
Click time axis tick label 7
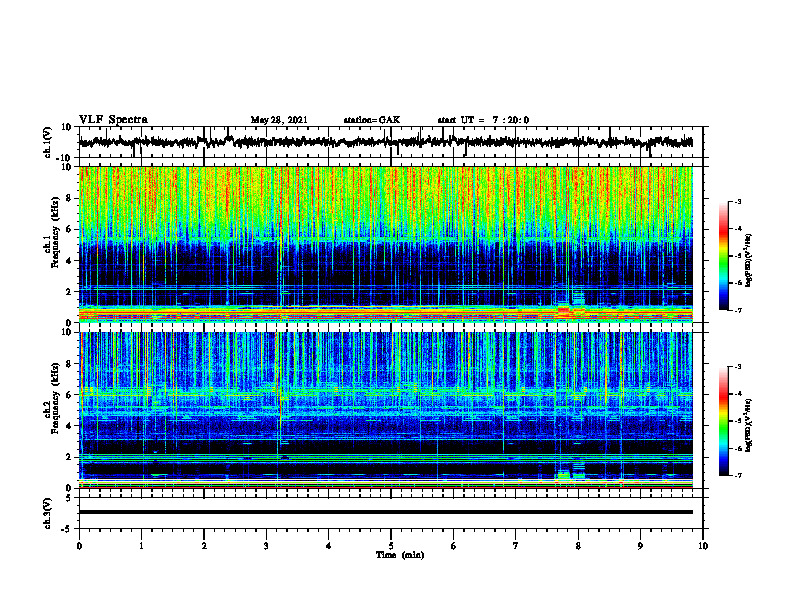[x=516, y=546]
